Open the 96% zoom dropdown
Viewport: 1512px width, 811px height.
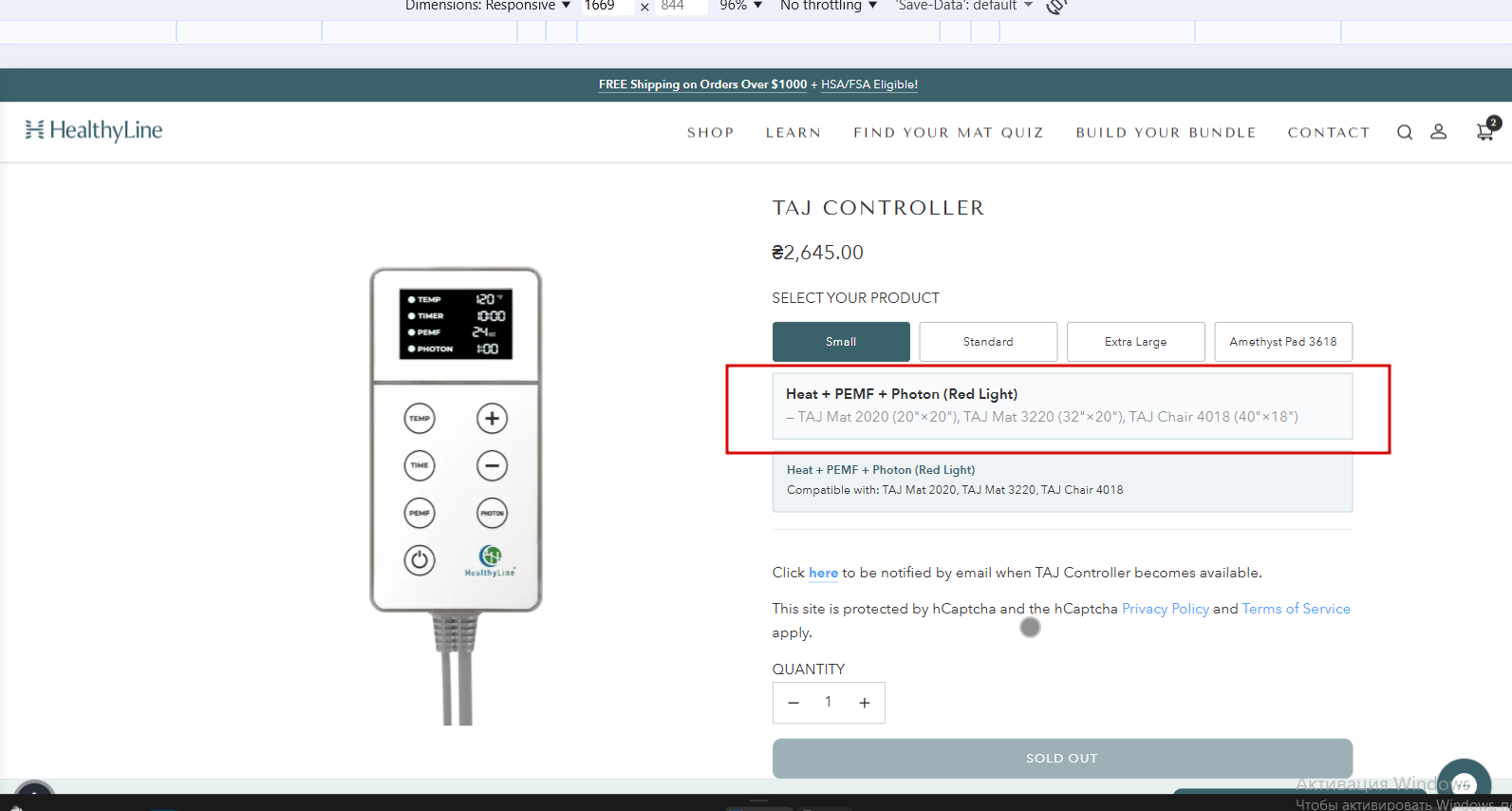741,6
